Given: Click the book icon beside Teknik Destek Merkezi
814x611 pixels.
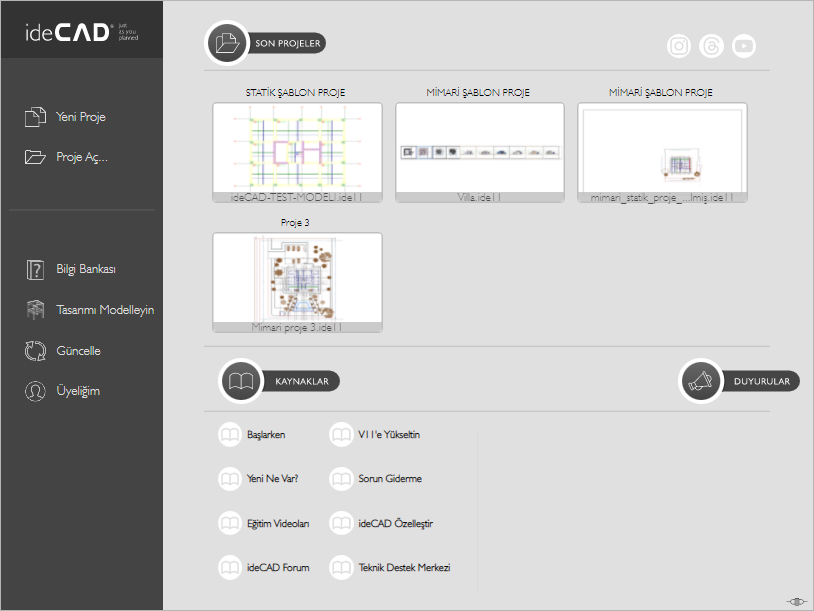Looking at the screenshot, I should point(341,567).
